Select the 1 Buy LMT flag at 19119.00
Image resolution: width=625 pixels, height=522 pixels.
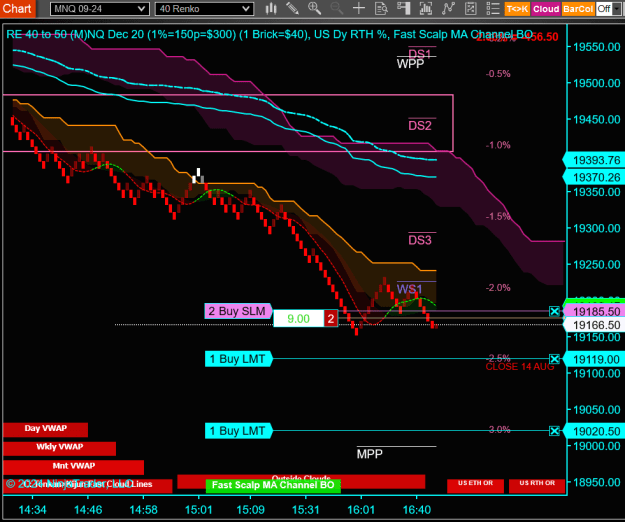tap(238, 359)
